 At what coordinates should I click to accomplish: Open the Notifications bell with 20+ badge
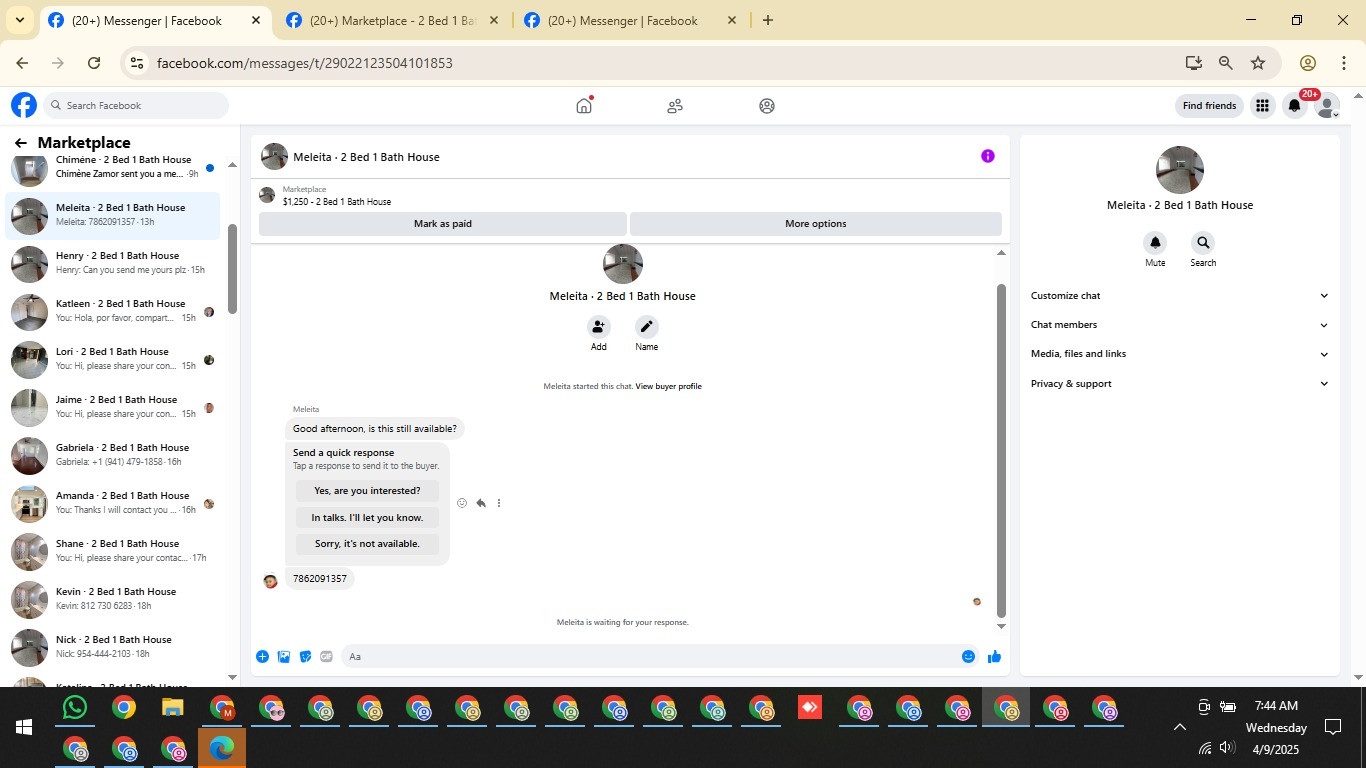tap(1295, 105)
